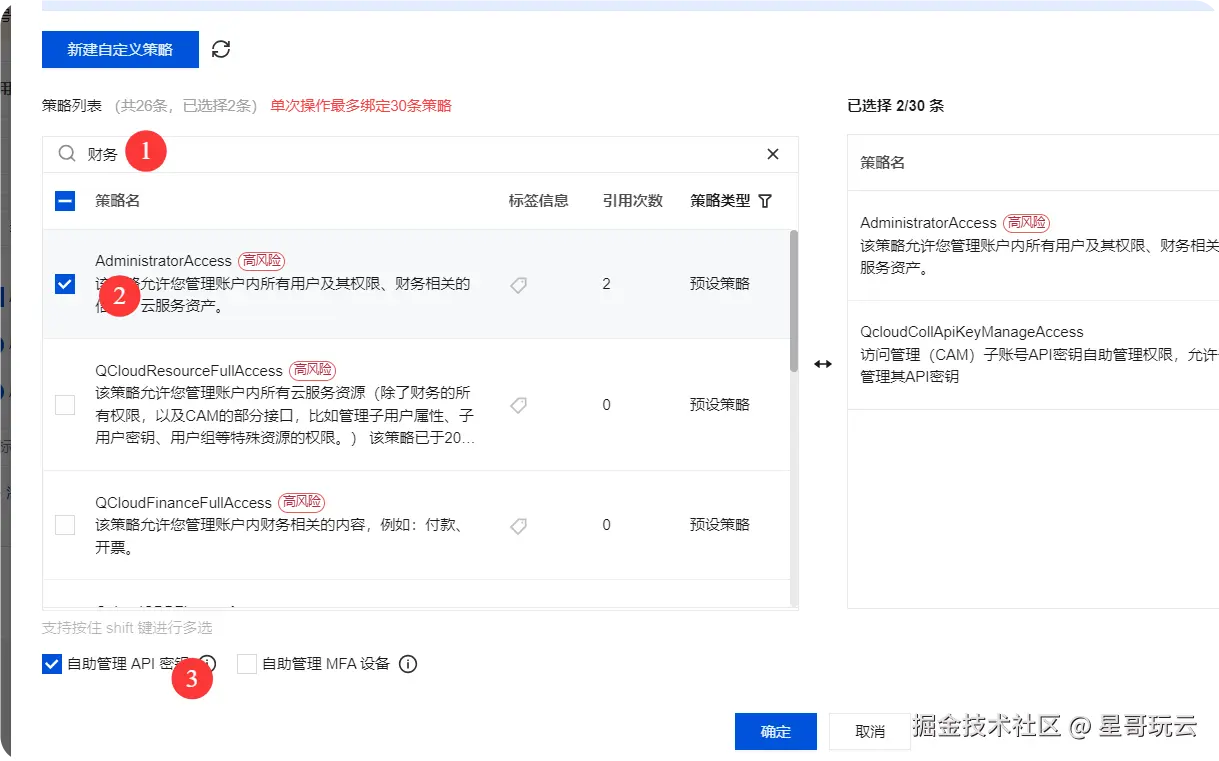1219x761 pixels.
Task: Click AdministratorAccess name in the policy list
Action: (163, 260)
